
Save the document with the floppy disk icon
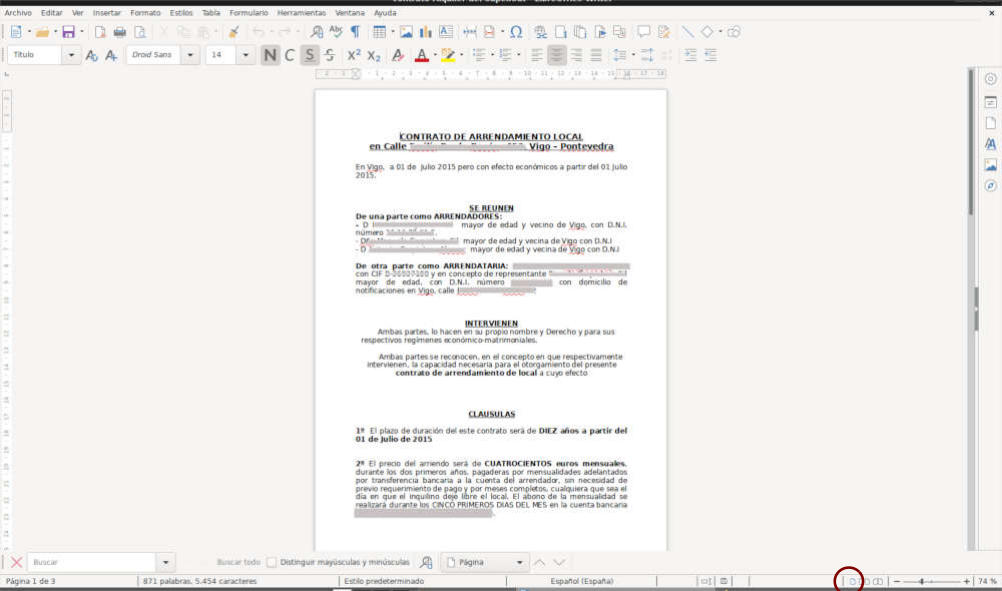(68, 32)
